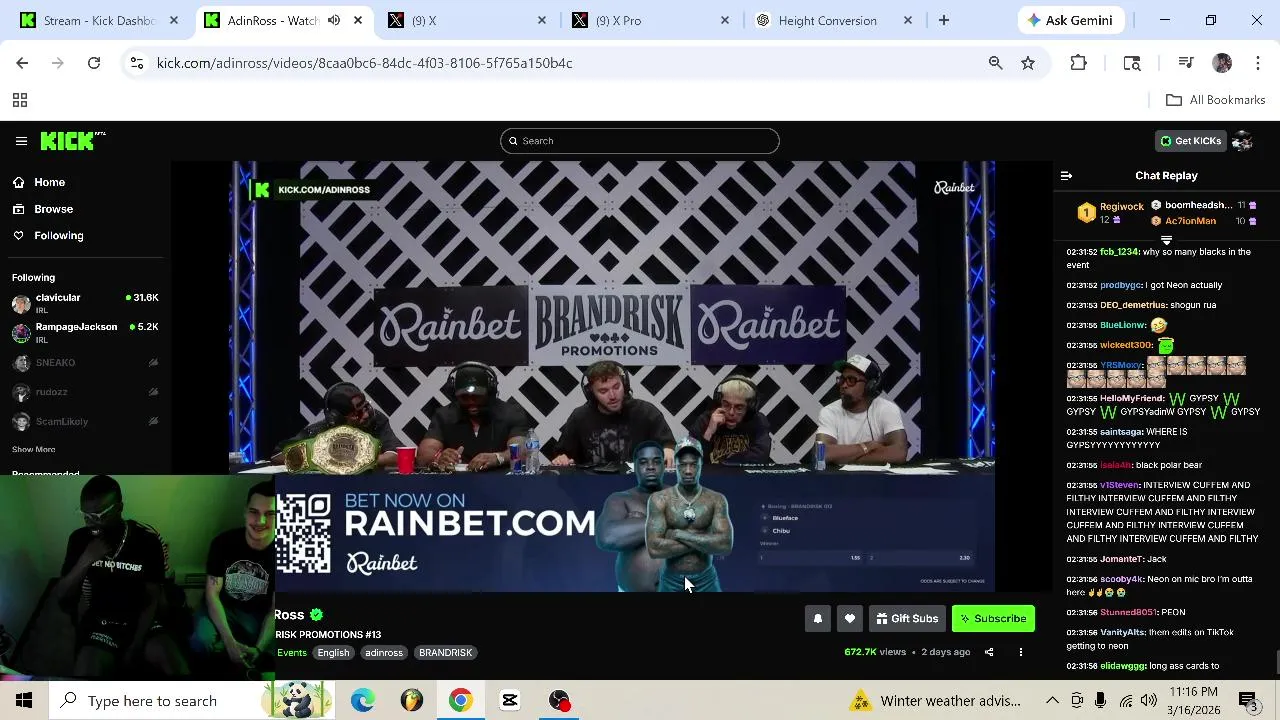
Task: Open SNEAKO's offline channel
Action: 85,363
